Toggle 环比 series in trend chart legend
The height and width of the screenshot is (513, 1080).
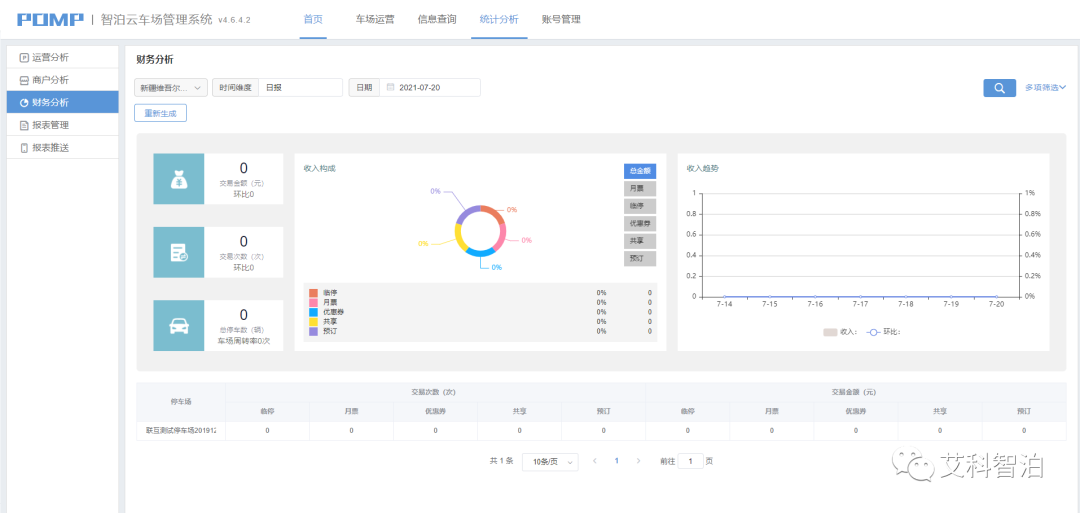(882, 331)
